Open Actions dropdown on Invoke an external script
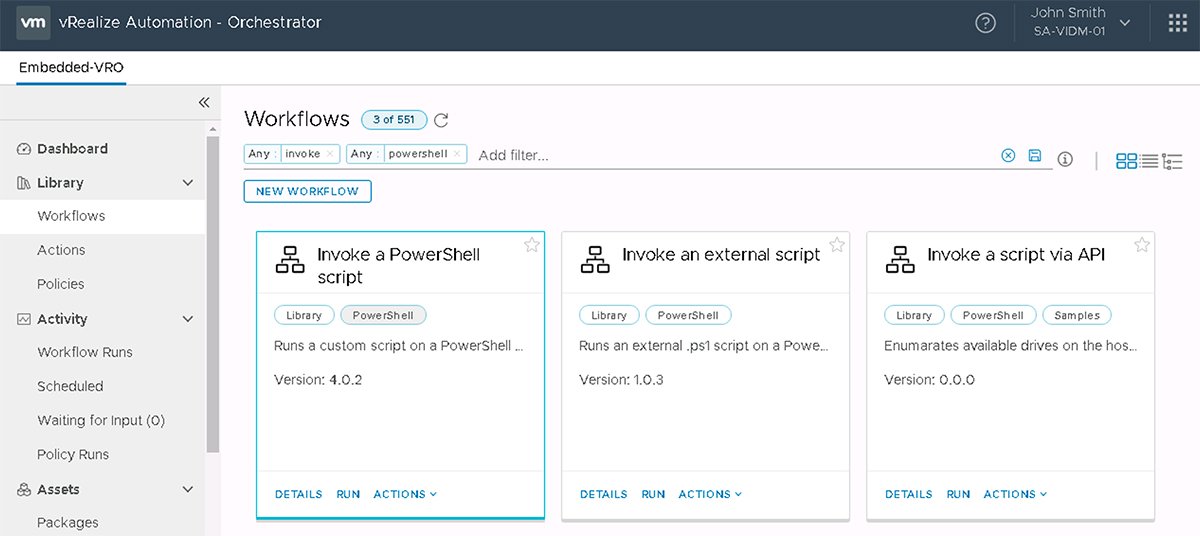Image resolution: width=1200 pixels, height=536 pixels. coord(712,494)
